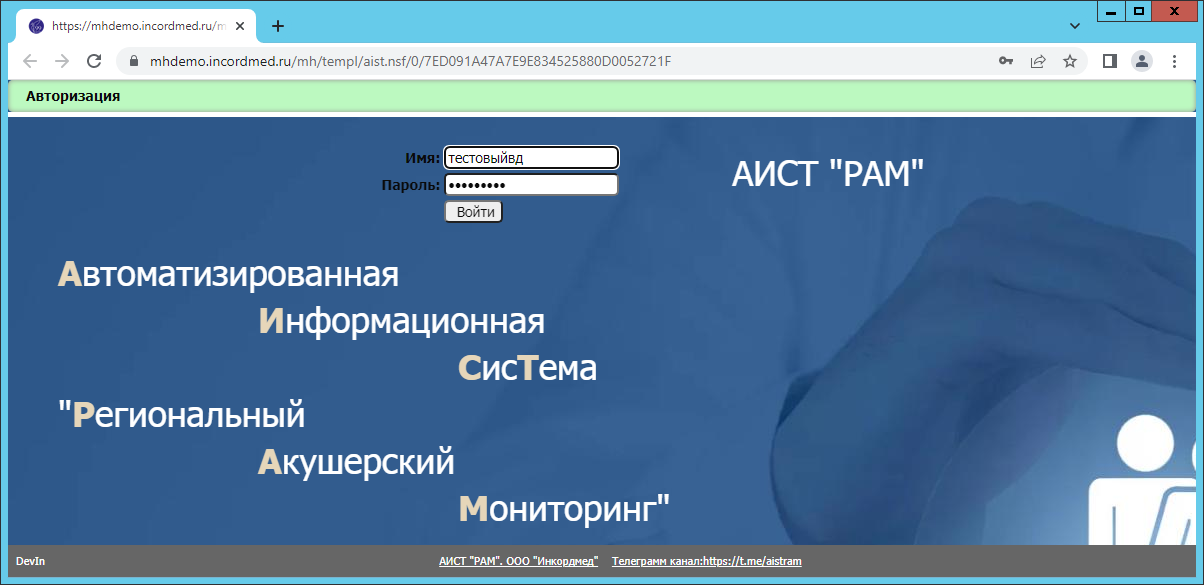Toggle the browser side panel icon
The image size is (1204, 585).
(1109, 61)
